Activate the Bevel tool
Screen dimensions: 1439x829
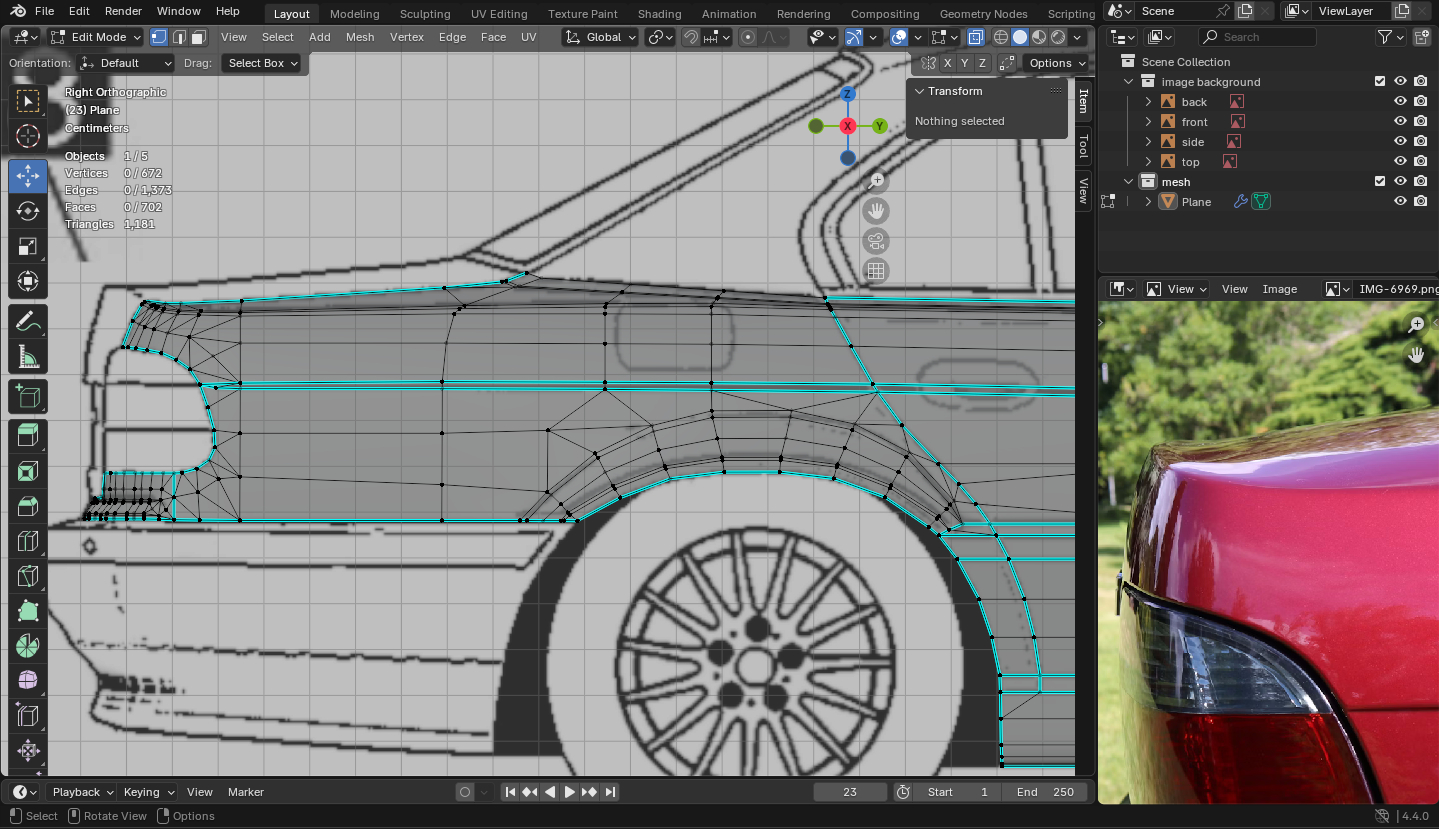coord(28,506)
